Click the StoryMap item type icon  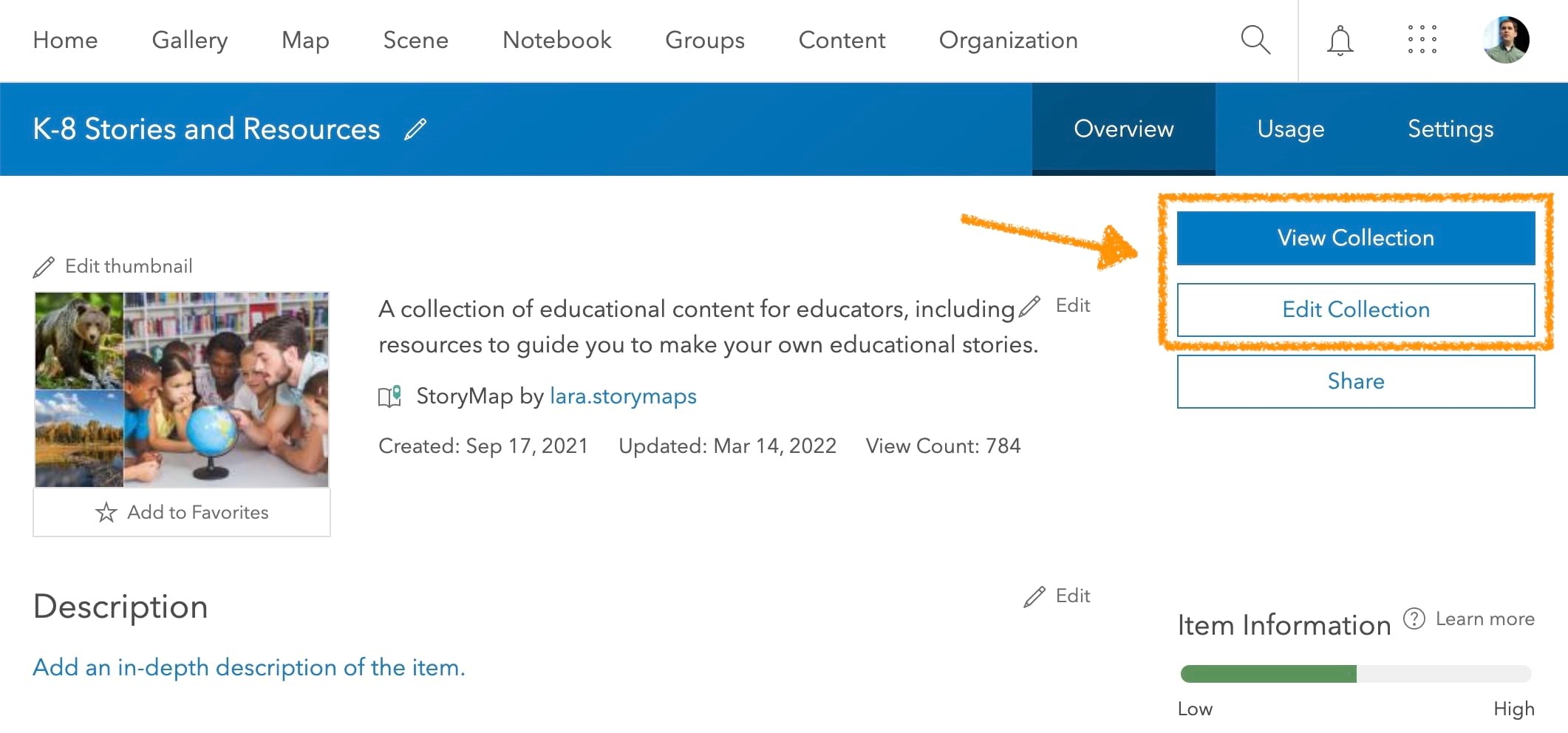(x=391, y=396)
